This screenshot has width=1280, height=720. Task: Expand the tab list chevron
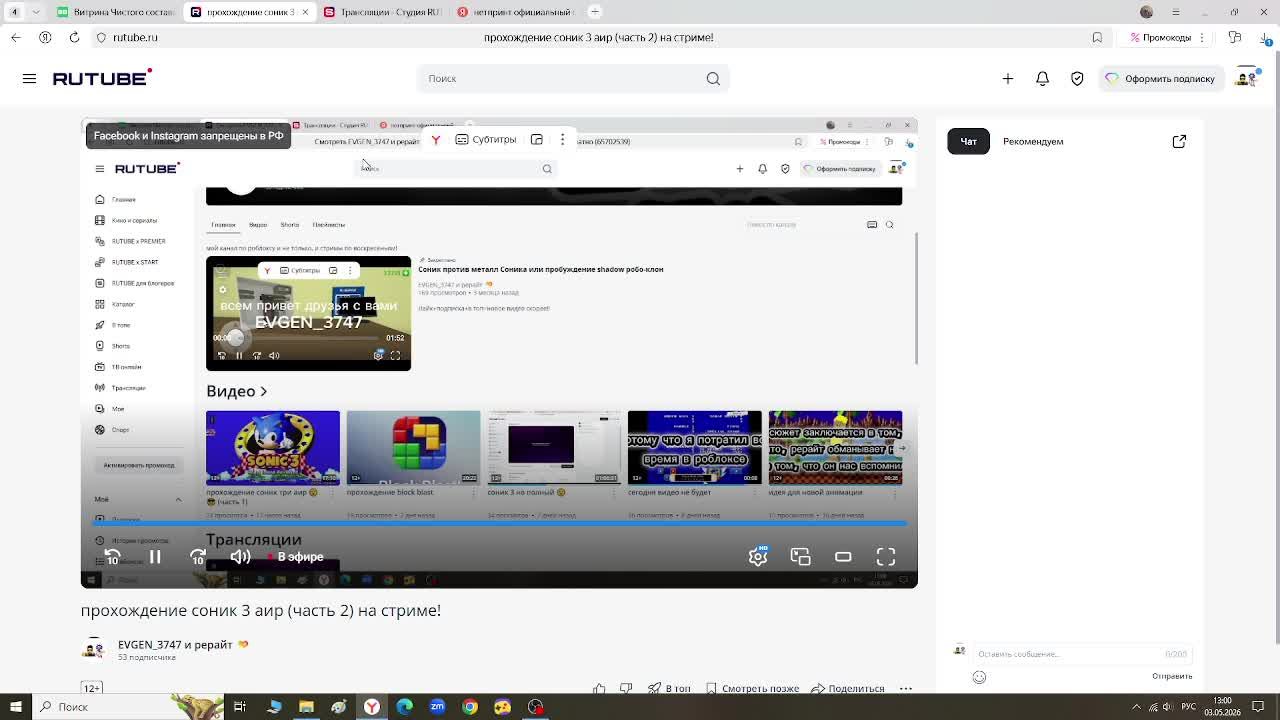(36, 12)
